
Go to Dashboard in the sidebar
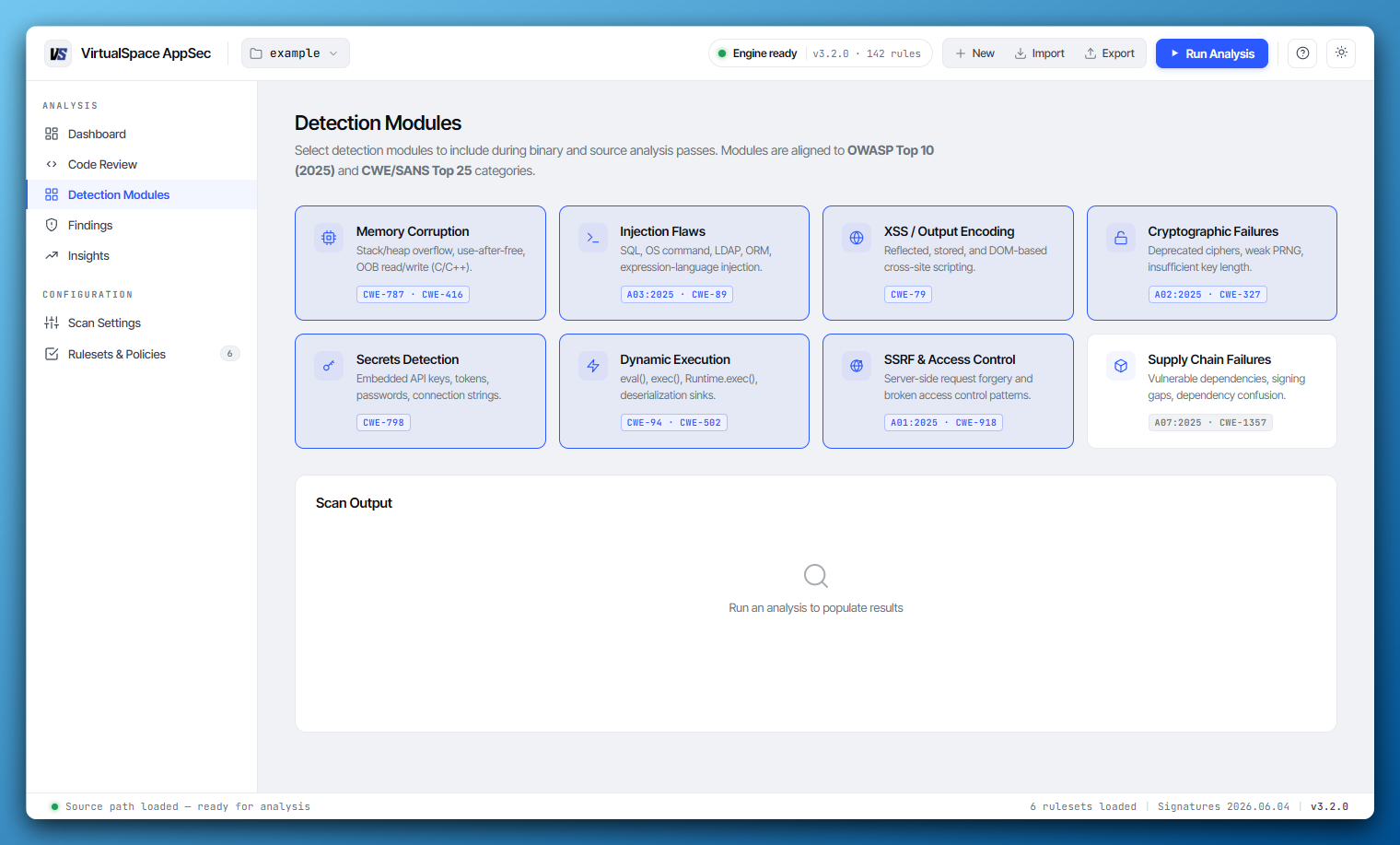point(142,134)
